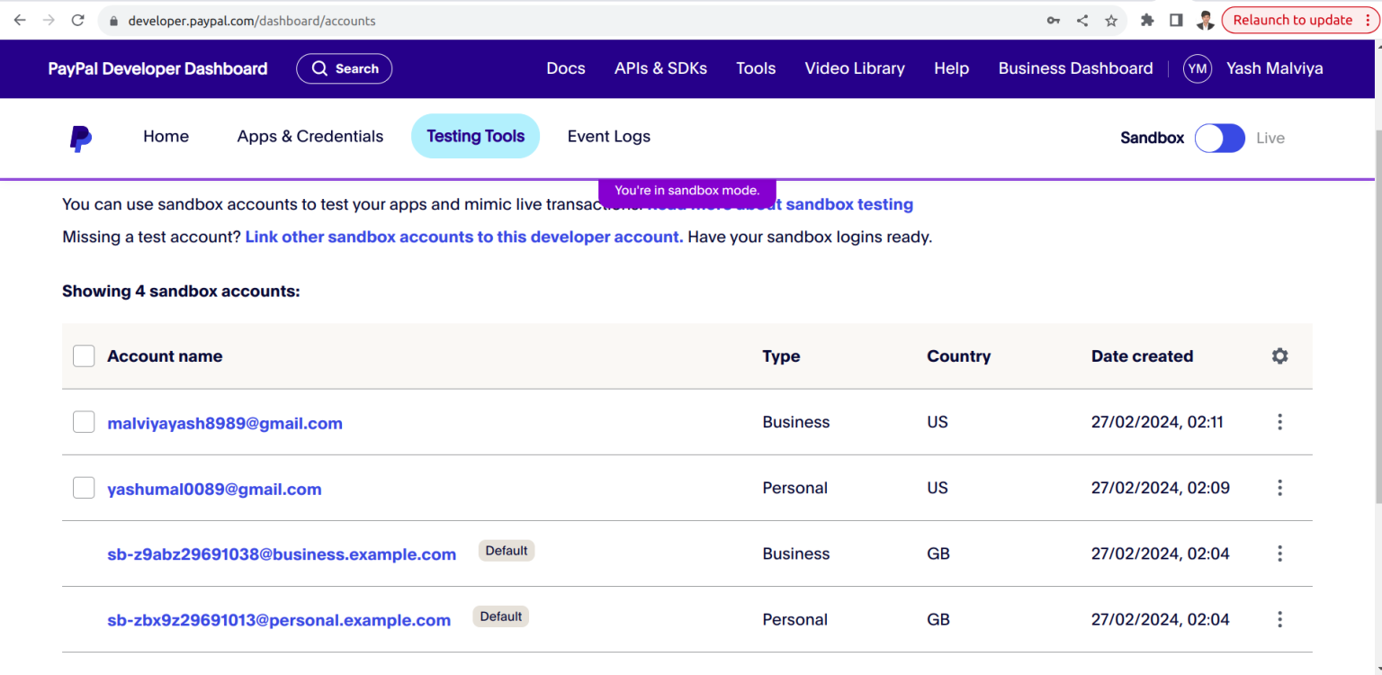Click the browser extensions puzzle icon
This screenshot has width=1382, height=675.
click(x=1146, y=19)
